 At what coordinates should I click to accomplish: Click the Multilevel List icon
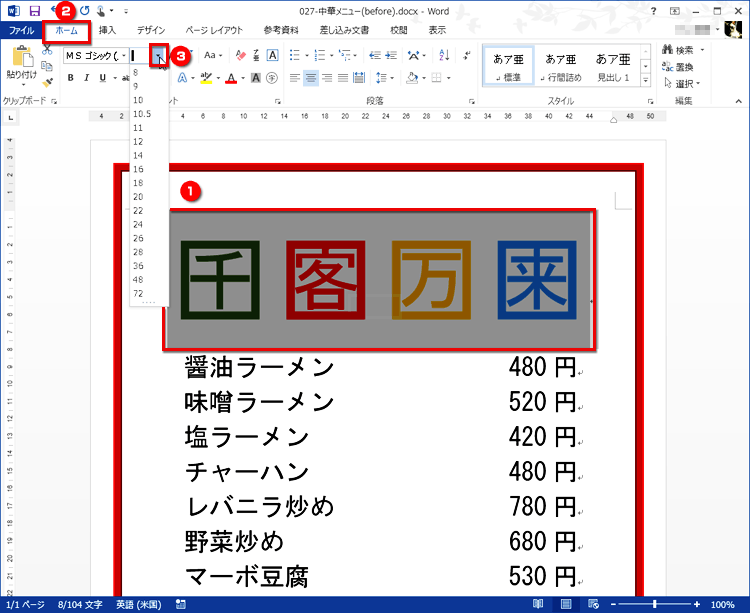tap(344, 55)
